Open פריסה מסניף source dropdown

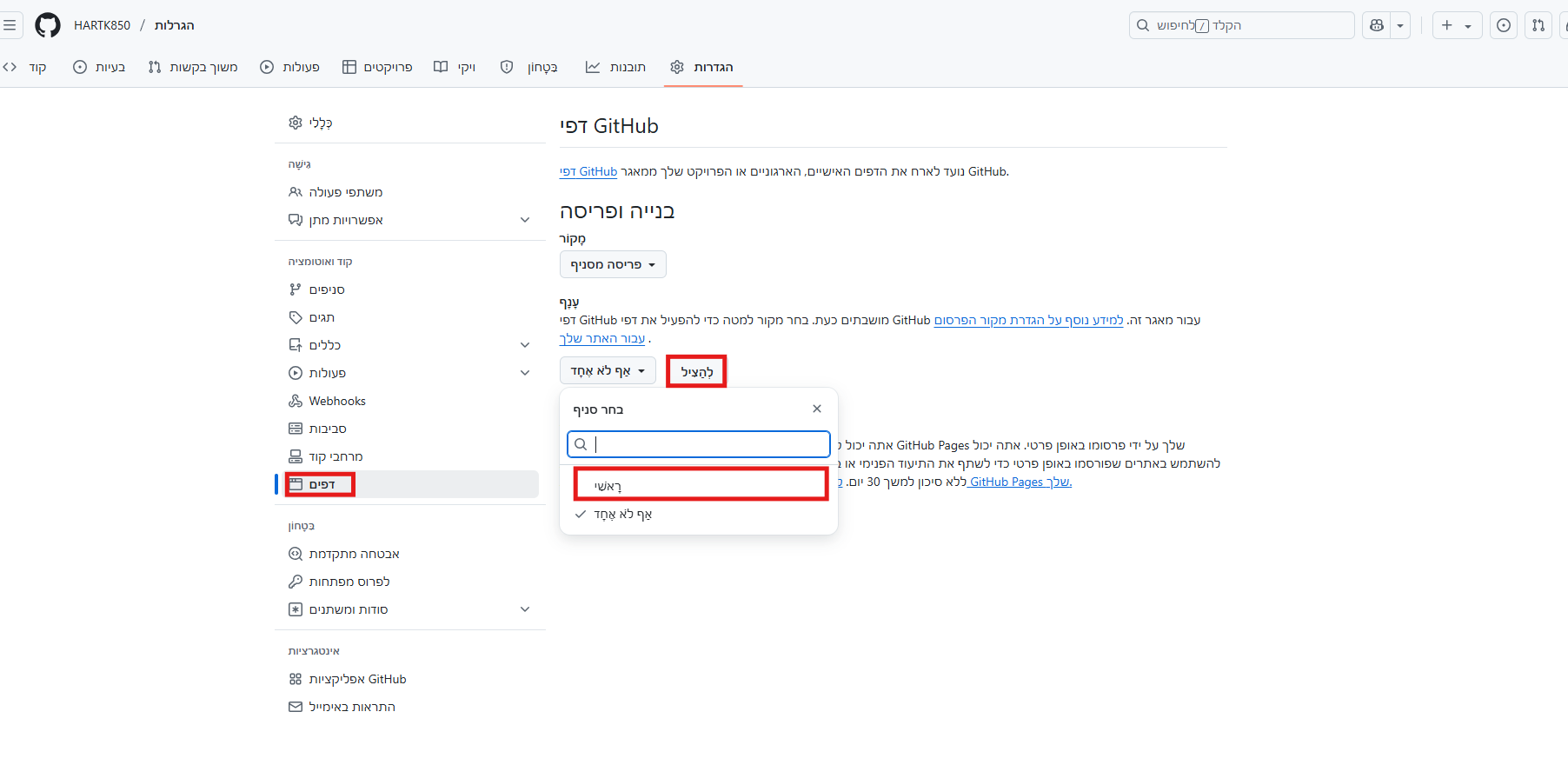pos(613,264)
